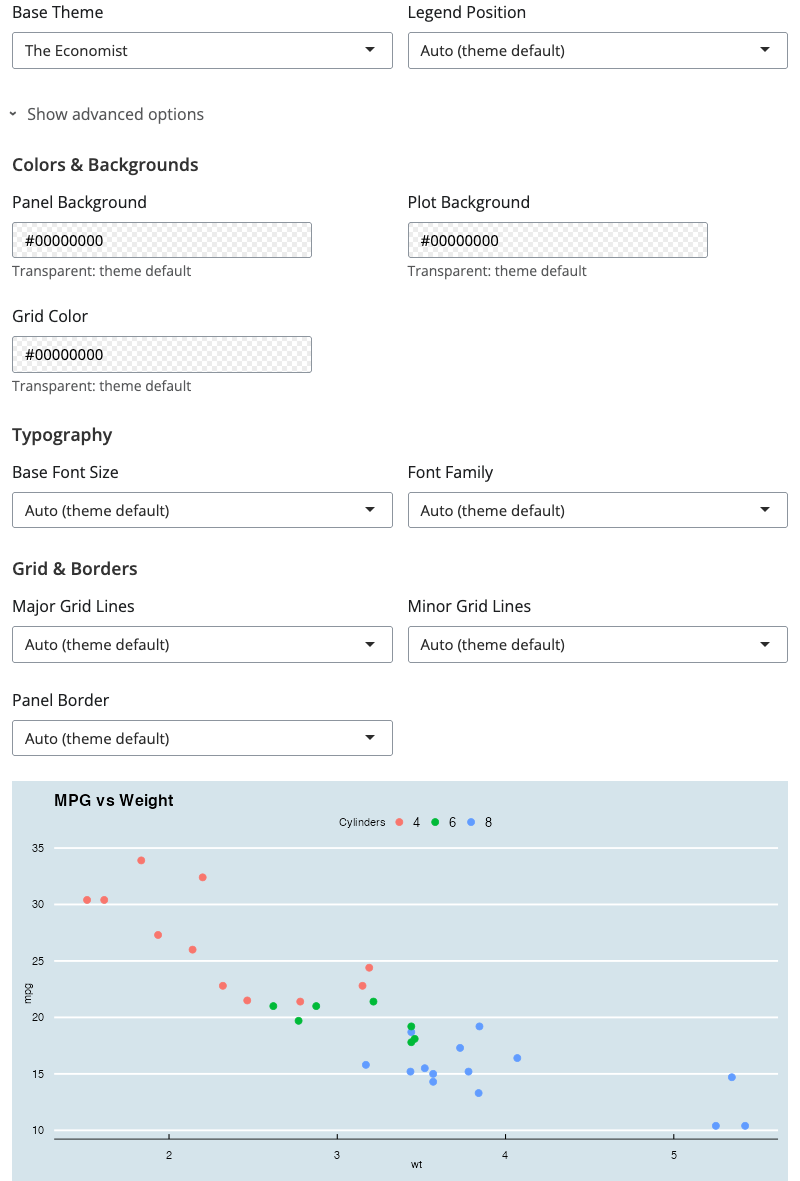Viewport: 800px width, 1181px height.
Task: Click the Grid Color input field
Action: tap(162, 354)
